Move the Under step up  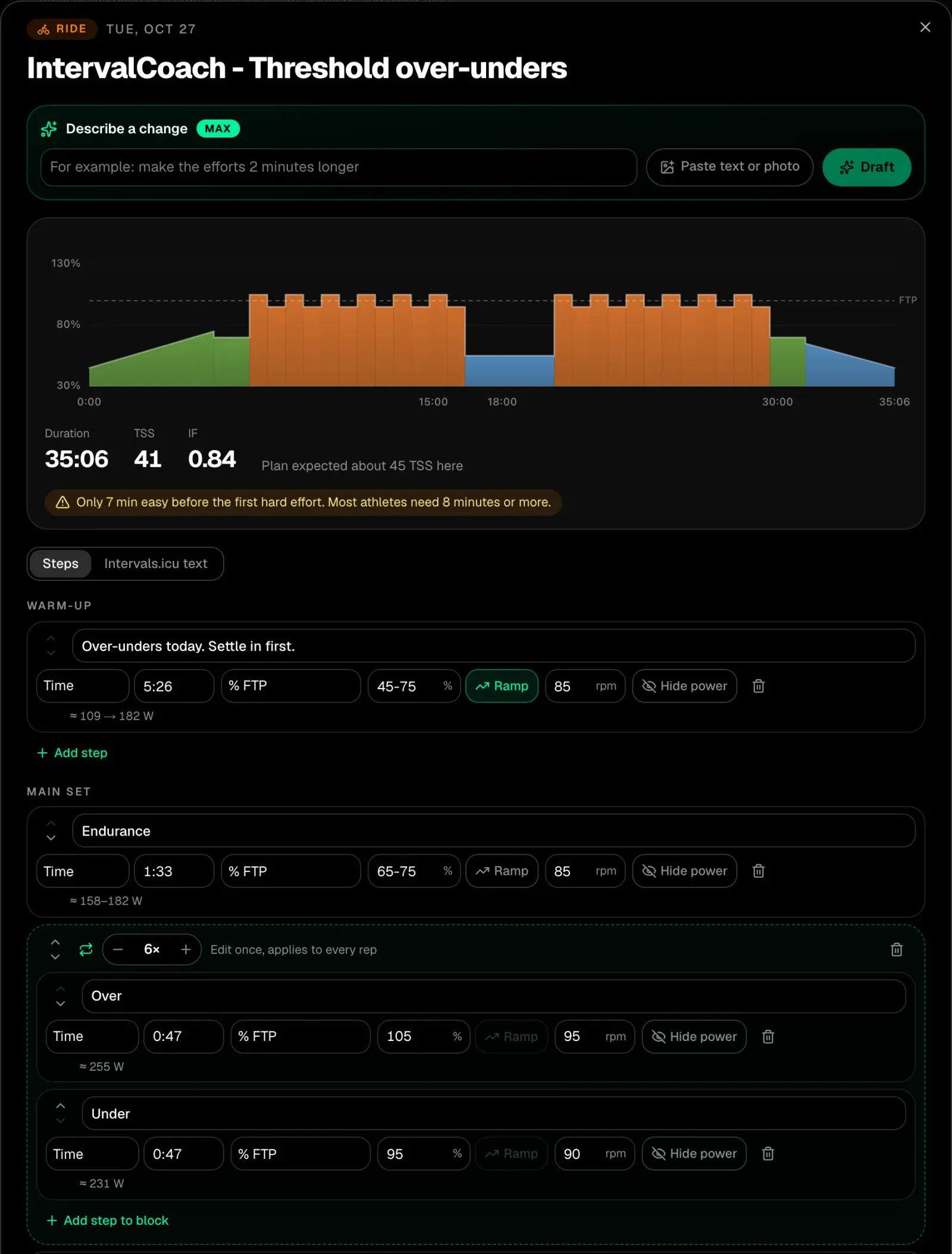tap(61, 1106)
